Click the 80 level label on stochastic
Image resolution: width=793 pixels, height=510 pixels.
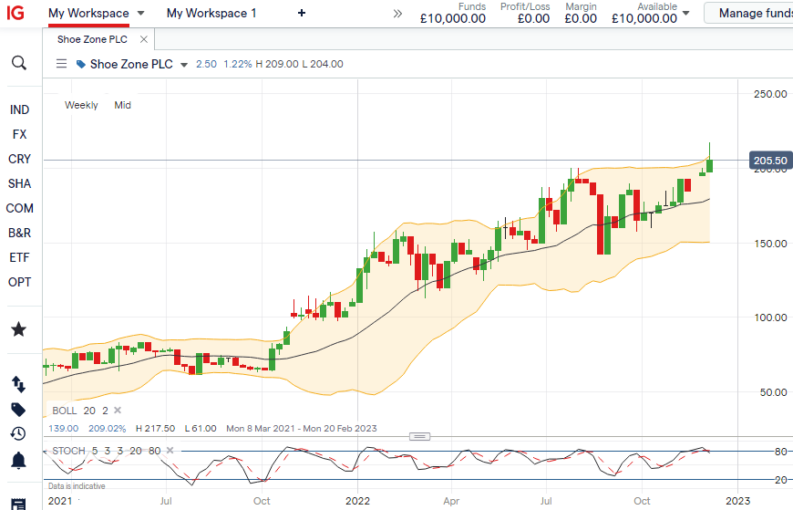[780, 451]
